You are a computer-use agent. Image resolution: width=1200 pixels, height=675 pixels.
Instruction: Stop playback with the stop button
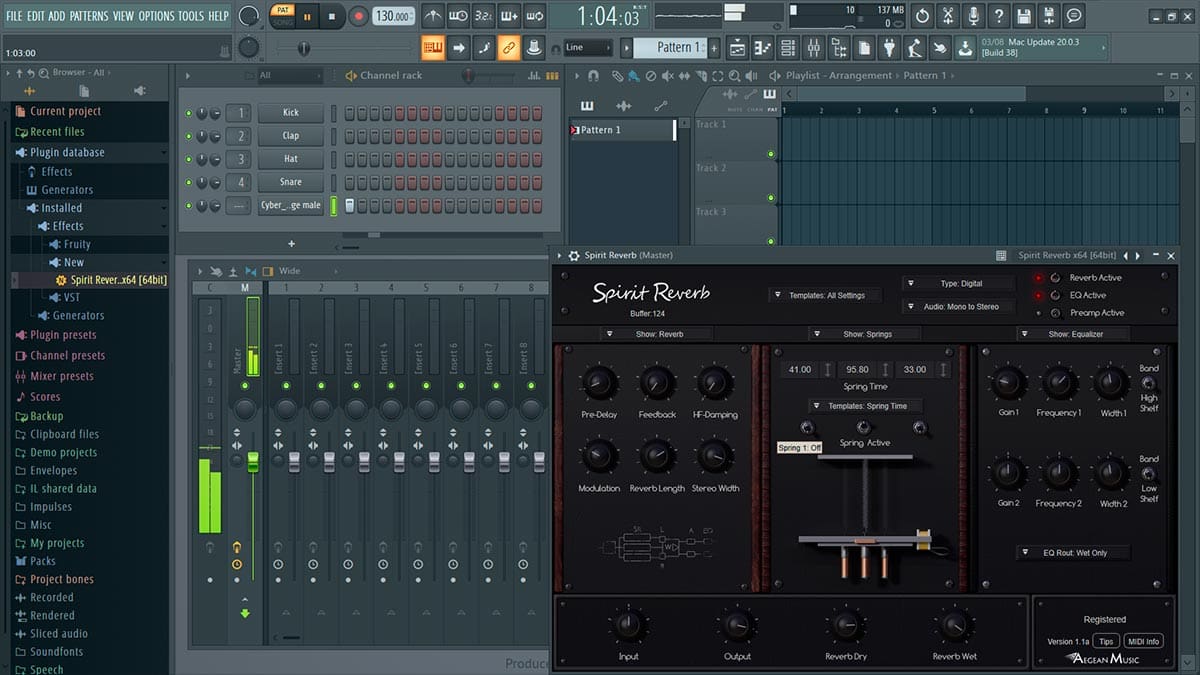(x=333, y=16)
